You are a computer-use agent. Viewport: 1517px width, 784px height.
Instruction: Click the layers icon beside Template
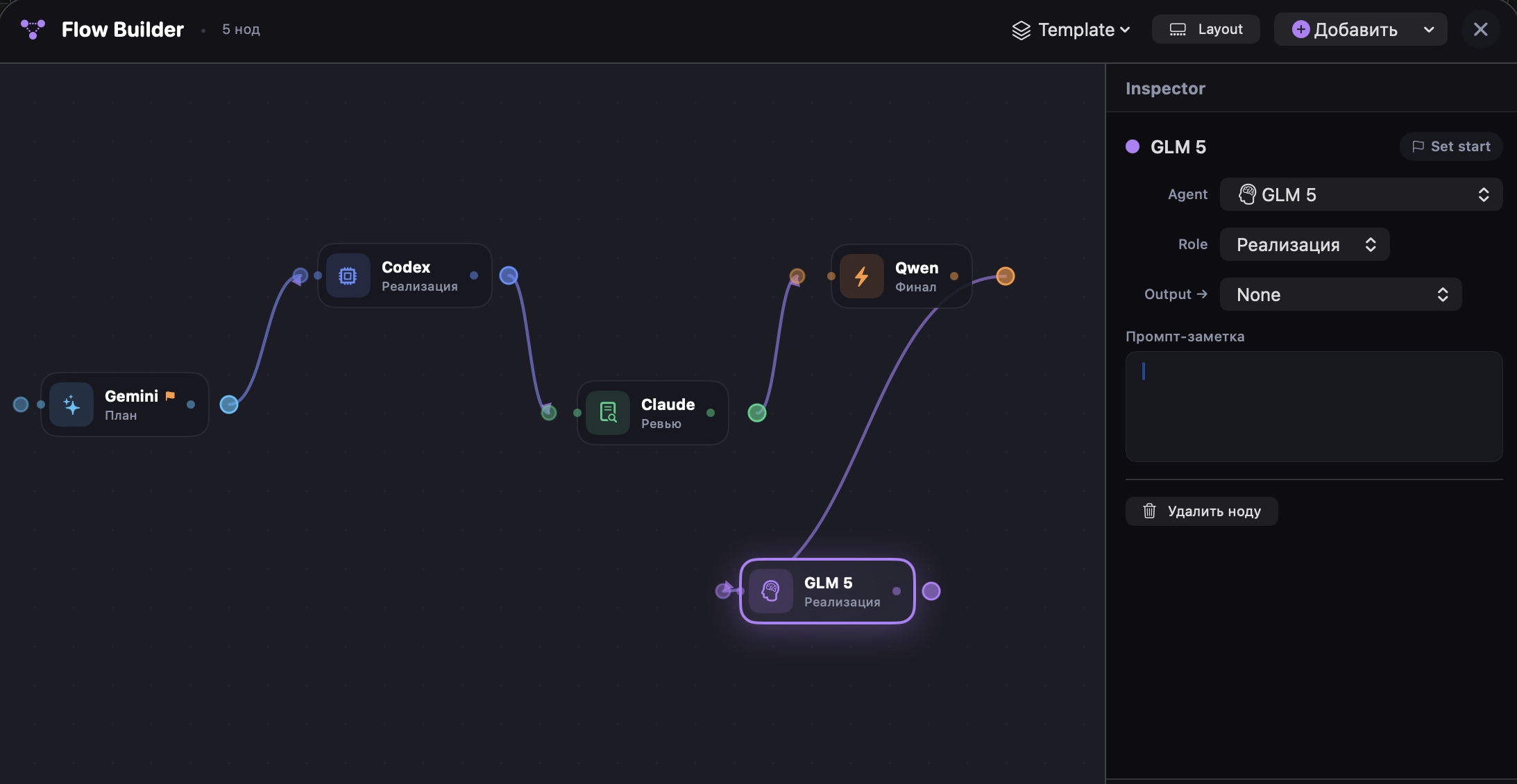[1020, 29]
